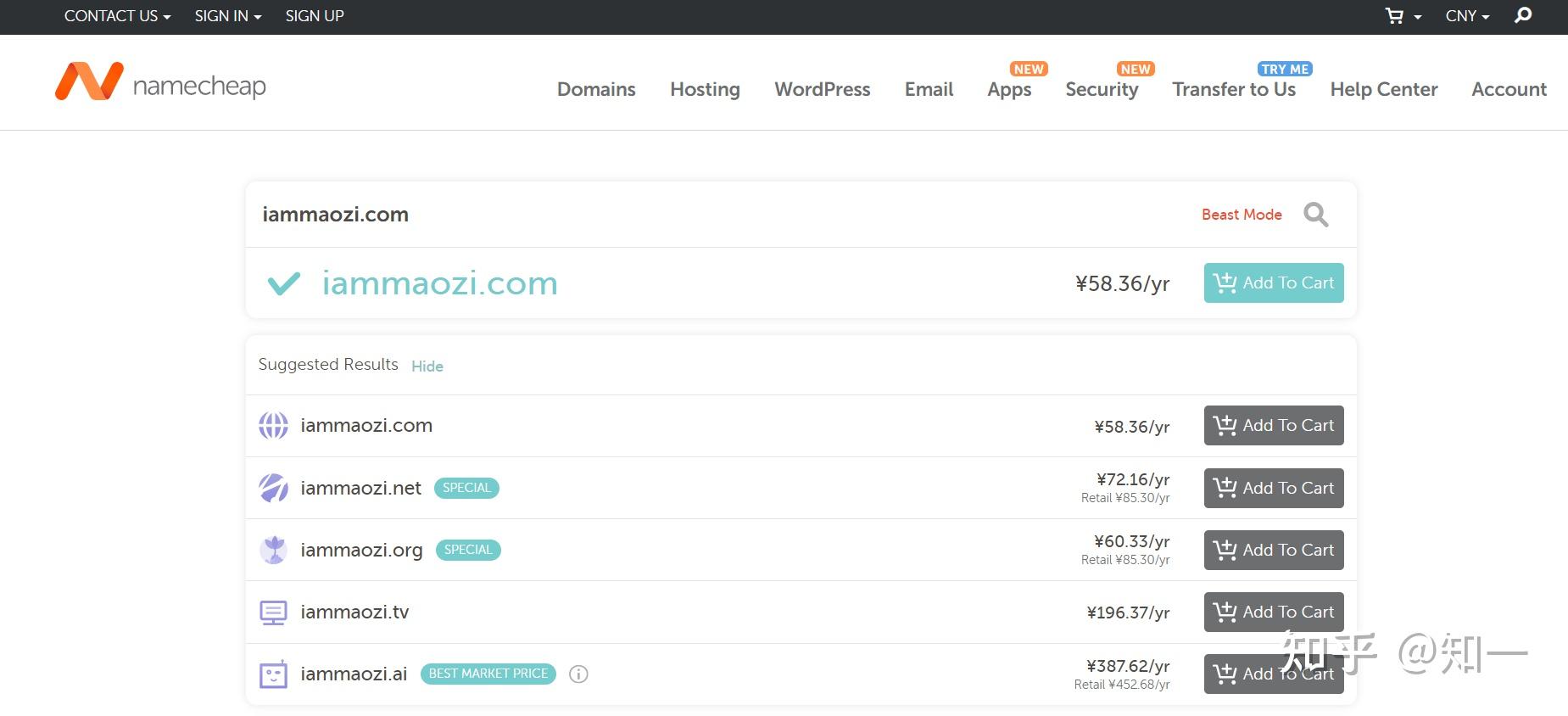Click the domain search input field
The width and height of the screenshot is (1568, 716).
tap(721, 215)
